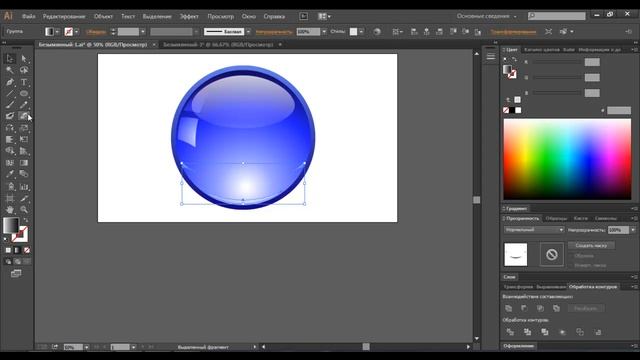Open the opacity percentage dropdown in control bar
This screenshot has height=360, width=640.
pyautogui.click(x=324, y=31)
